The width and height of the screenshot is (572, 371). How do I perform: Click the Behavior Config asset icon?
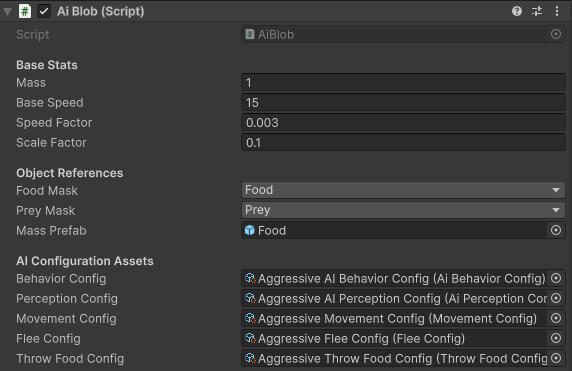[250, 278]
